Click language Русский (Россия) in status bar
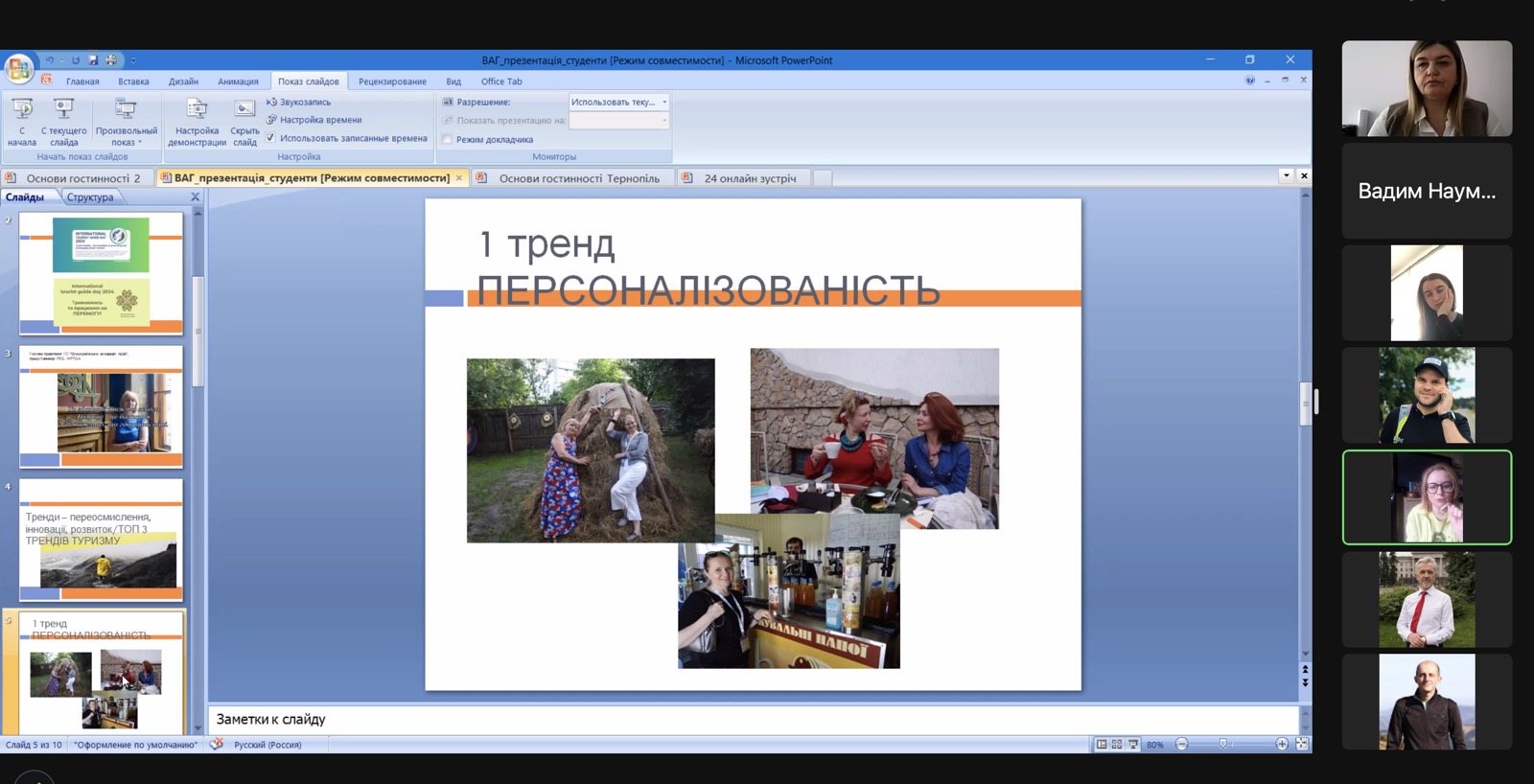1534x784 pixels. 267,745
